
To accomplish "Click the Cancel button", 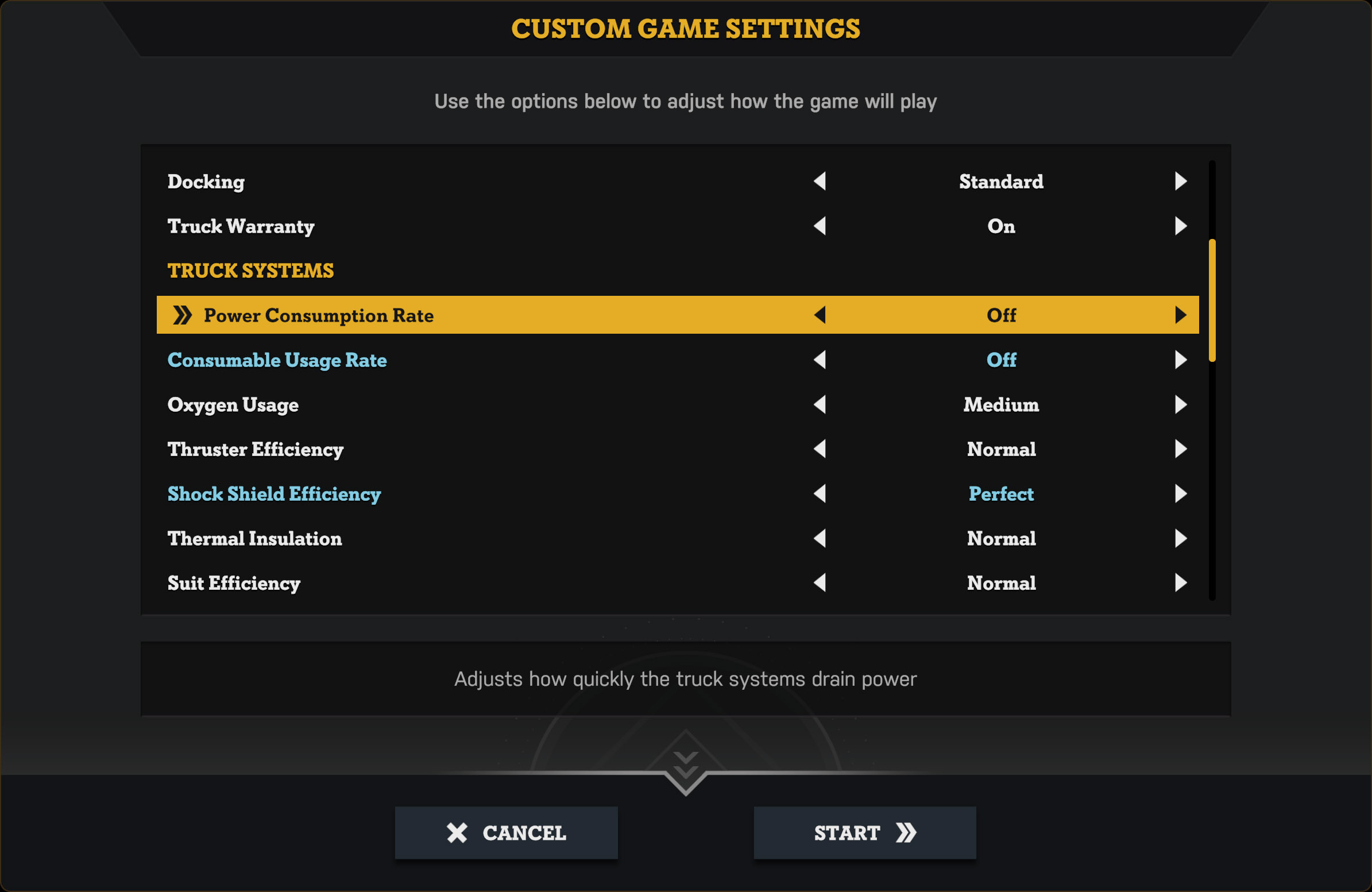I will point(506,832).
